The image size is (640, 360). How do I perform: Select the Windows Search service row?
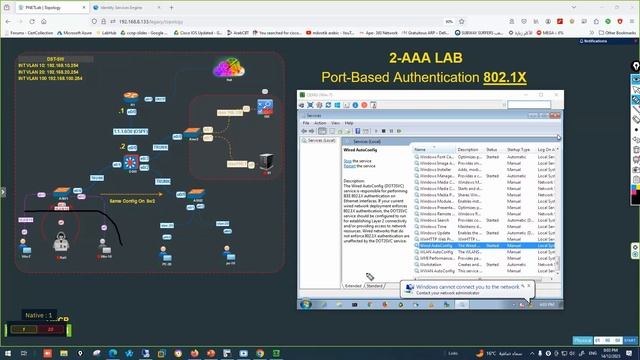485,220
